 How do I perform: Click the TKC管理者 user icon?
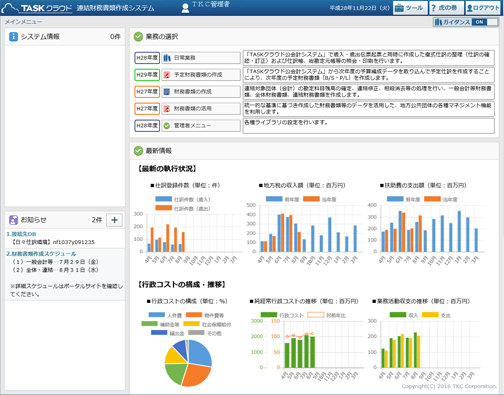pyautogui.click(x=185, y=8)
